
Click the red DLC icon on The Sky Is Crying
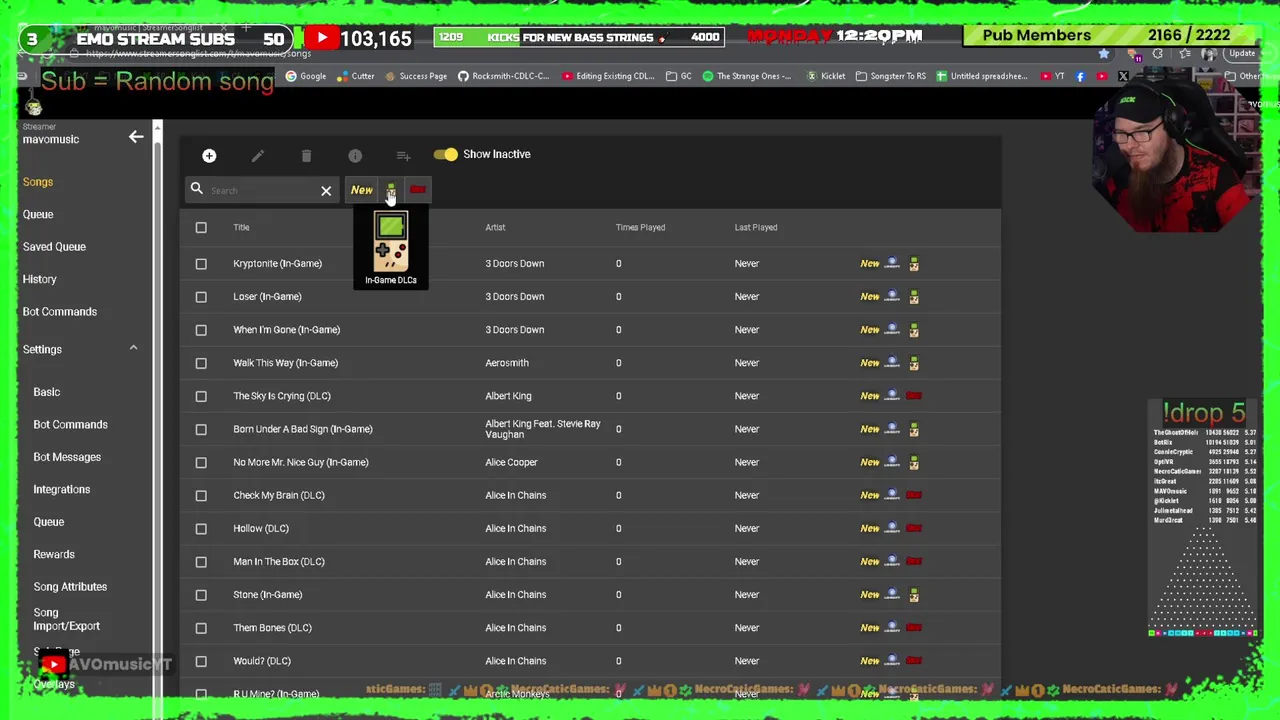(x=914, y=396)
